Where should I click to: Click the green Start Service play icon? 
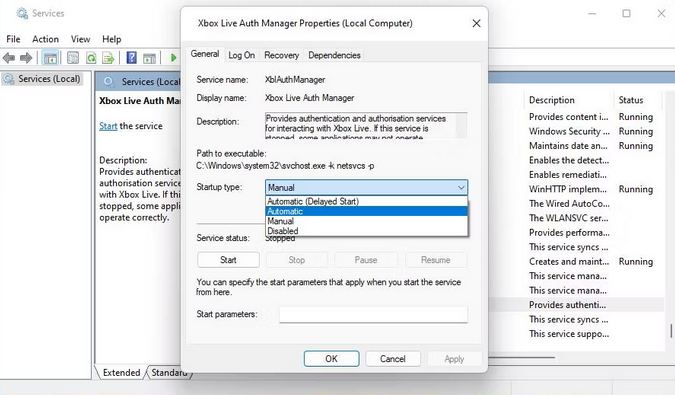(173, 58)
